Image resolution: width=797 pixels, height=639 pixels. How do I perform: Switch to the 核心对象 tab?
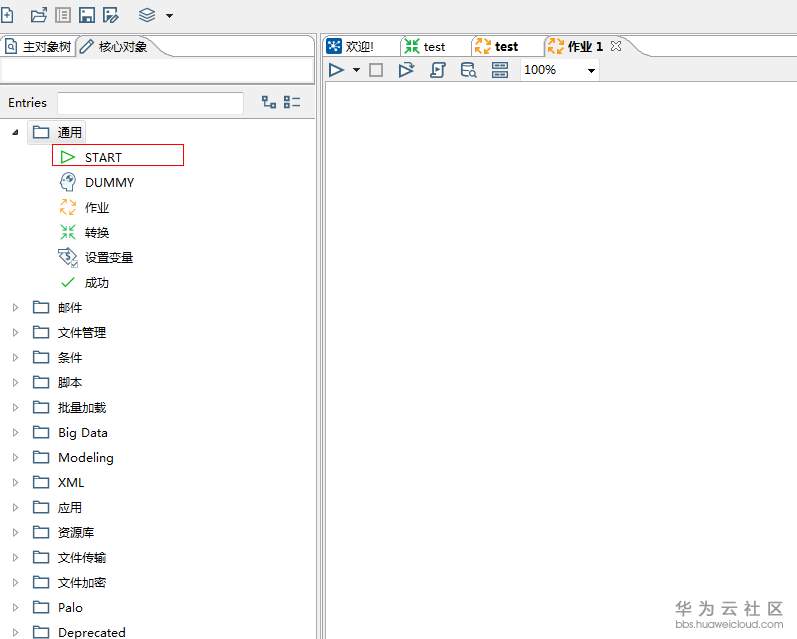tap(114, 47)
